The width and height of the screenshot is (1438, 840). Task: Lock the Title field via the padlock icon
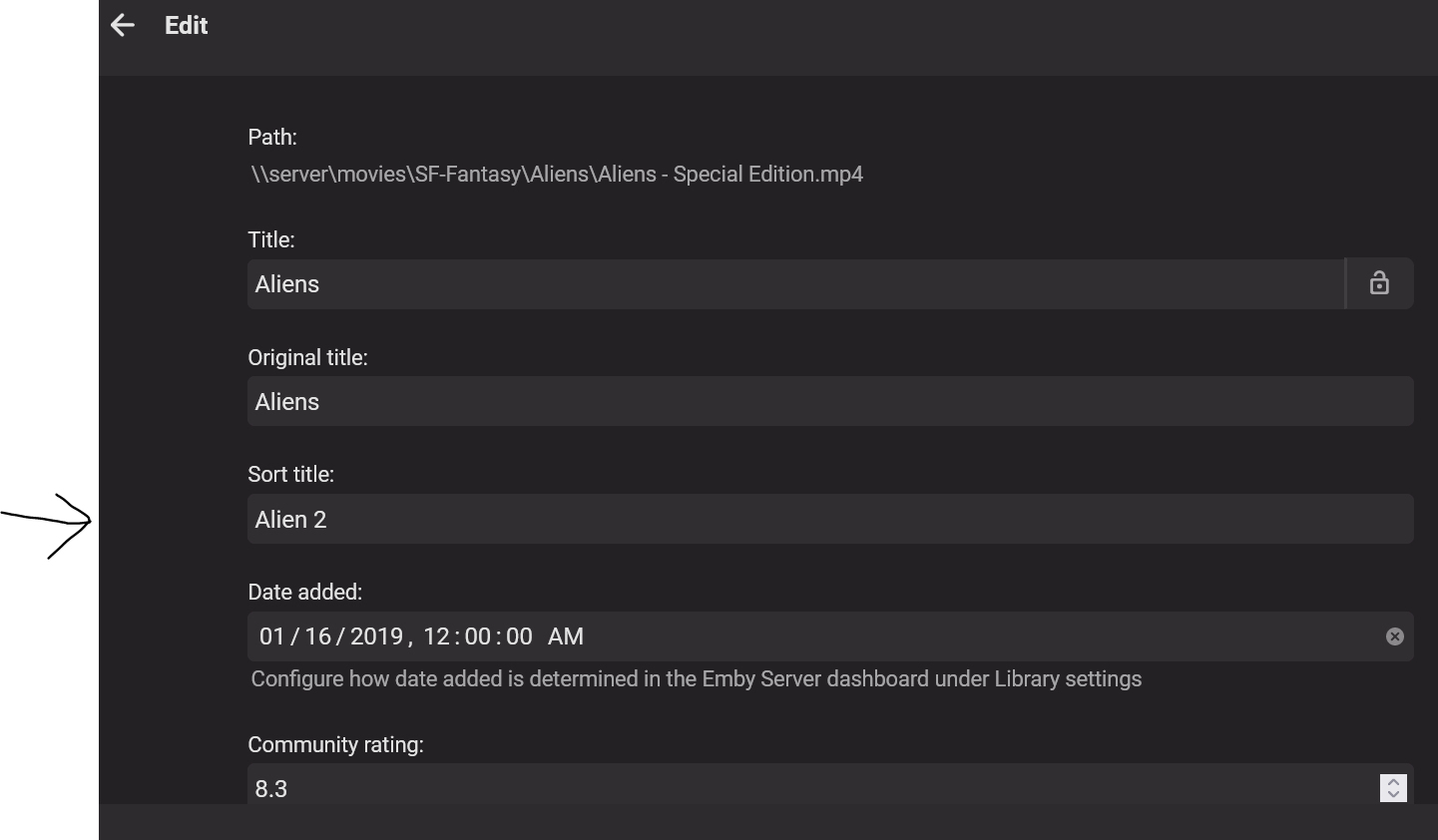point(1379,283)
